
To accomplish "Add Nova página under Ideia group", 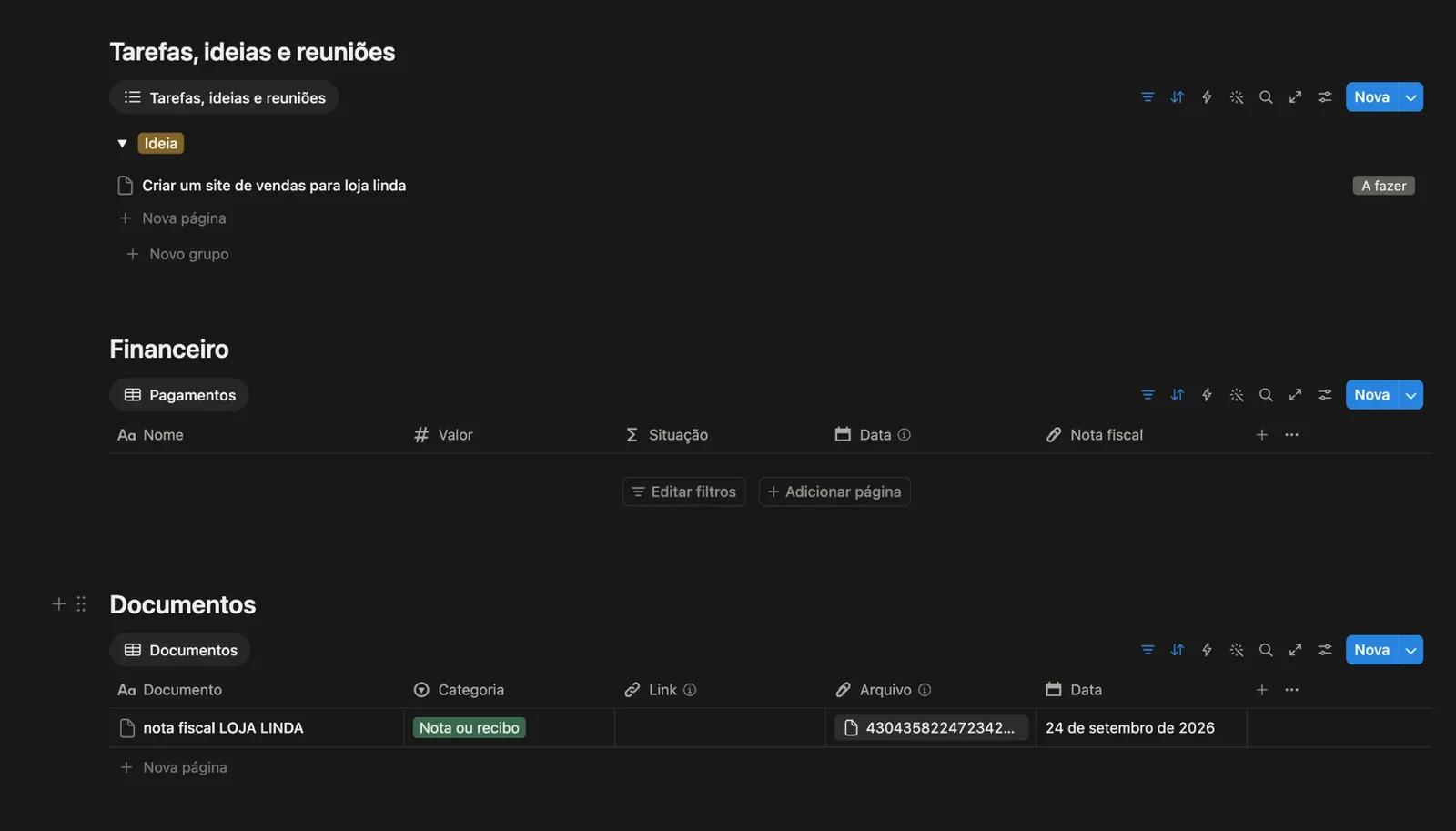I will click(173, 218).
